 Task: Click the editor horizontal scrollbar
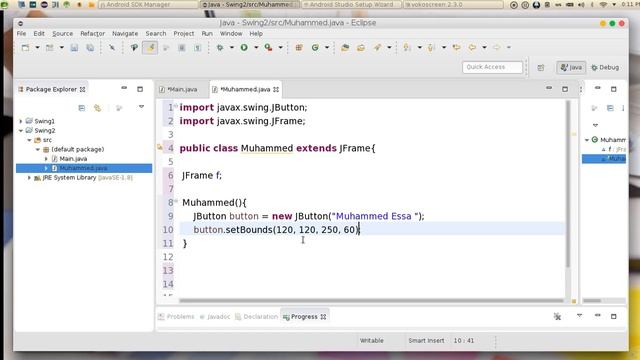pos(371,301)
